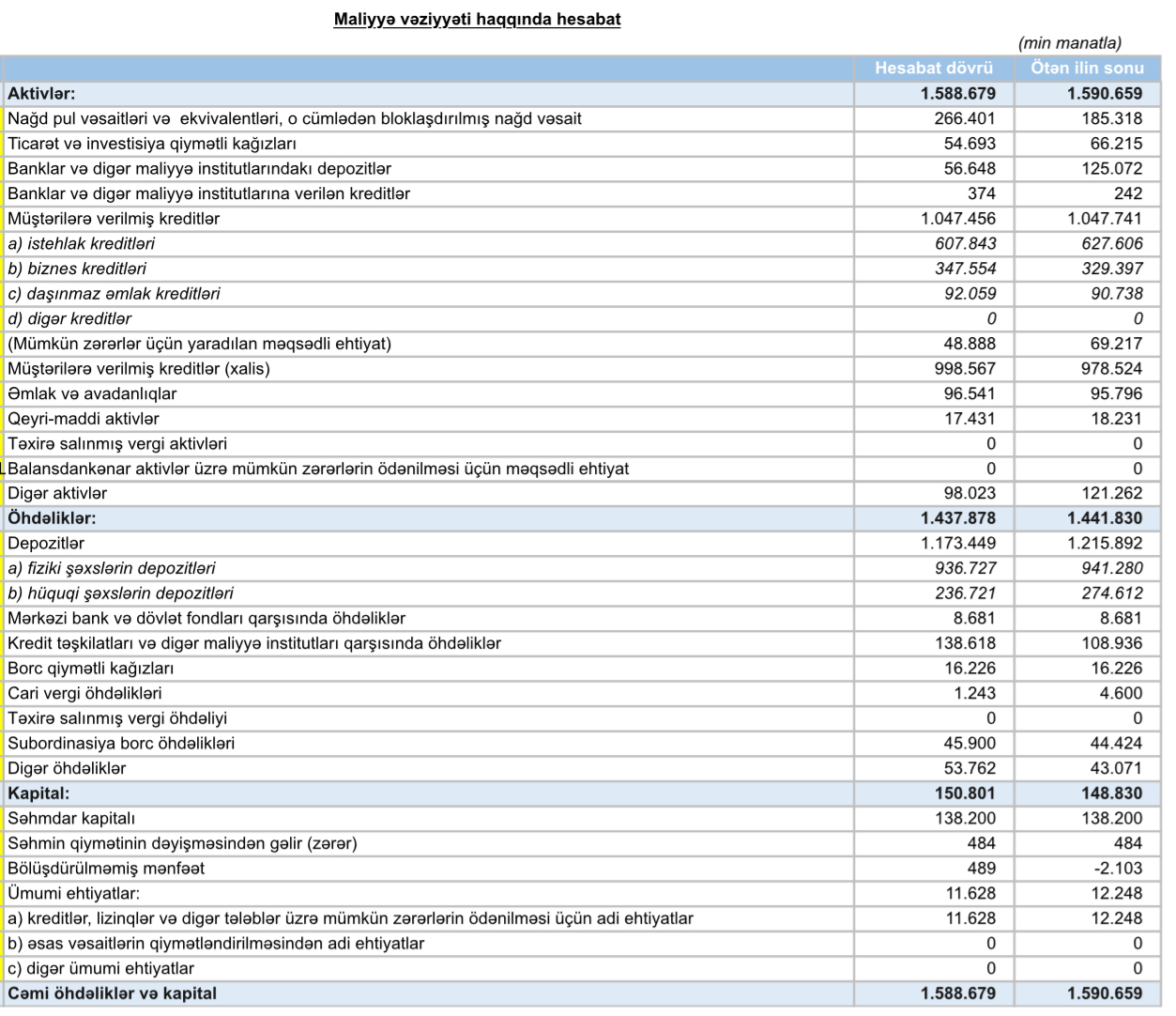Select the 266.401 cash value cell

click(965, 118)
